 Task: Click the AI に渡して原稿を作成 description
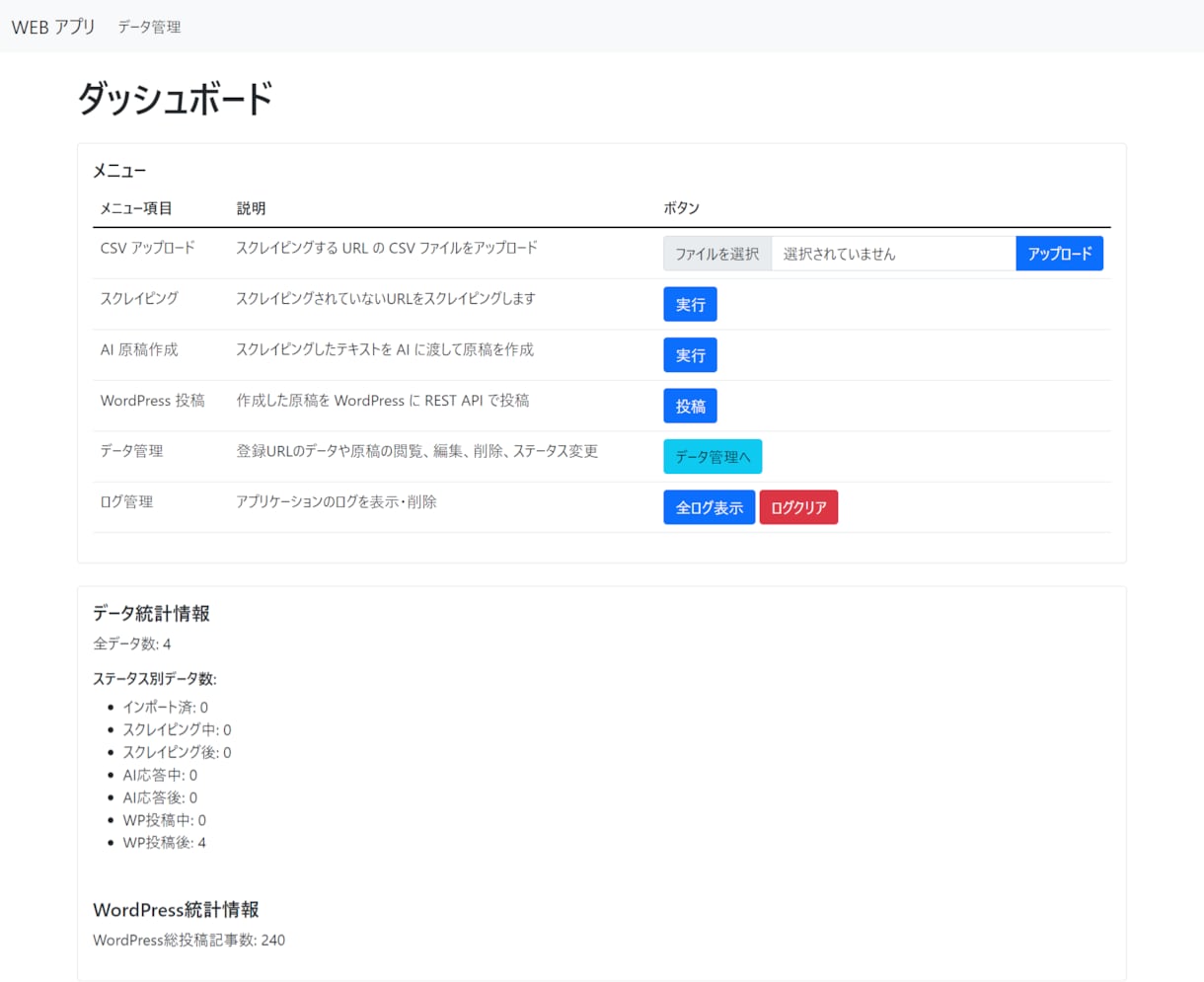click(385, 349)
